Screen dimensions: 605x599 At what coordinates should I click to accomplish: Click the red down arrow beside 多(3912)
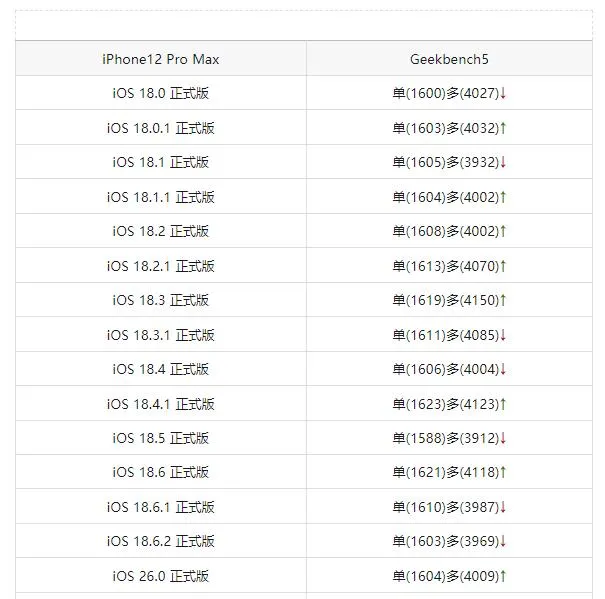tap(503, 438)
